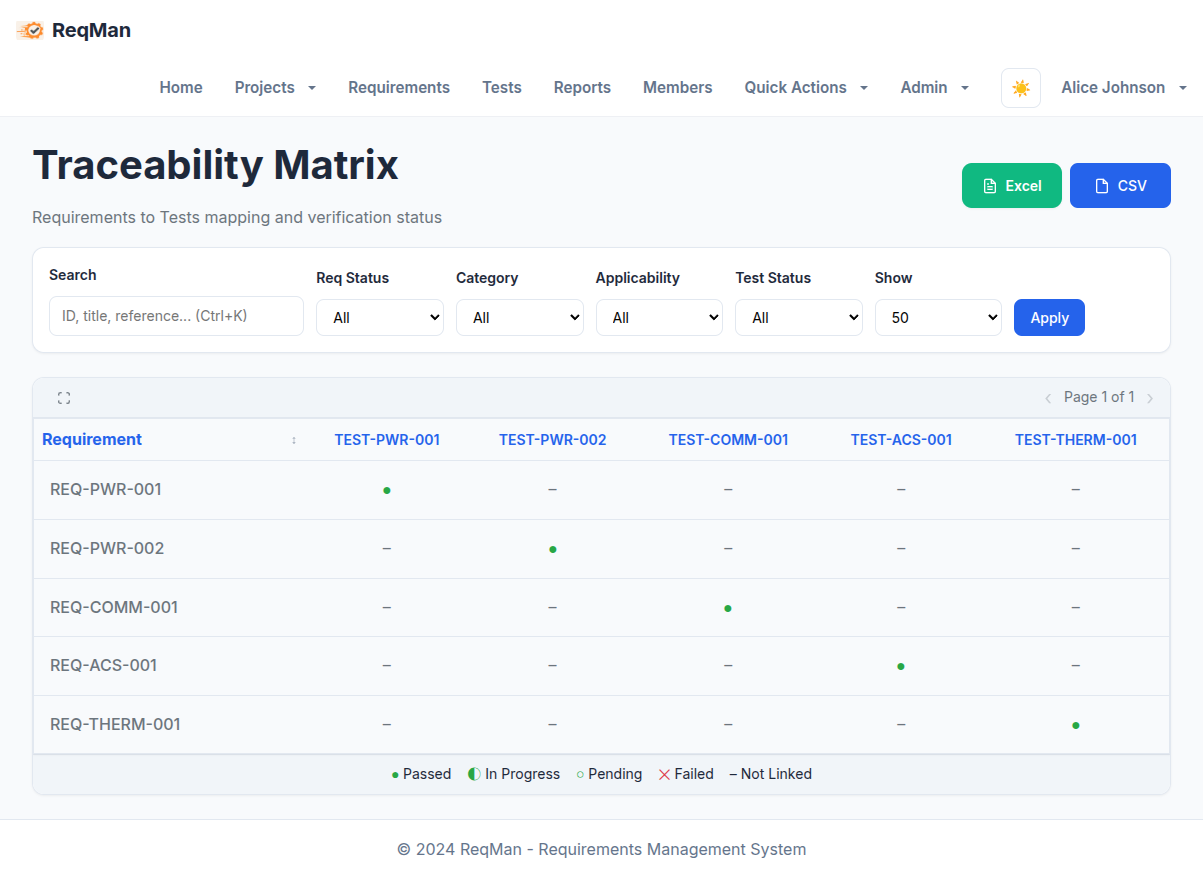Open the Show count dropdown
This screenshot has height=879, width=1203.
(938, 317)
